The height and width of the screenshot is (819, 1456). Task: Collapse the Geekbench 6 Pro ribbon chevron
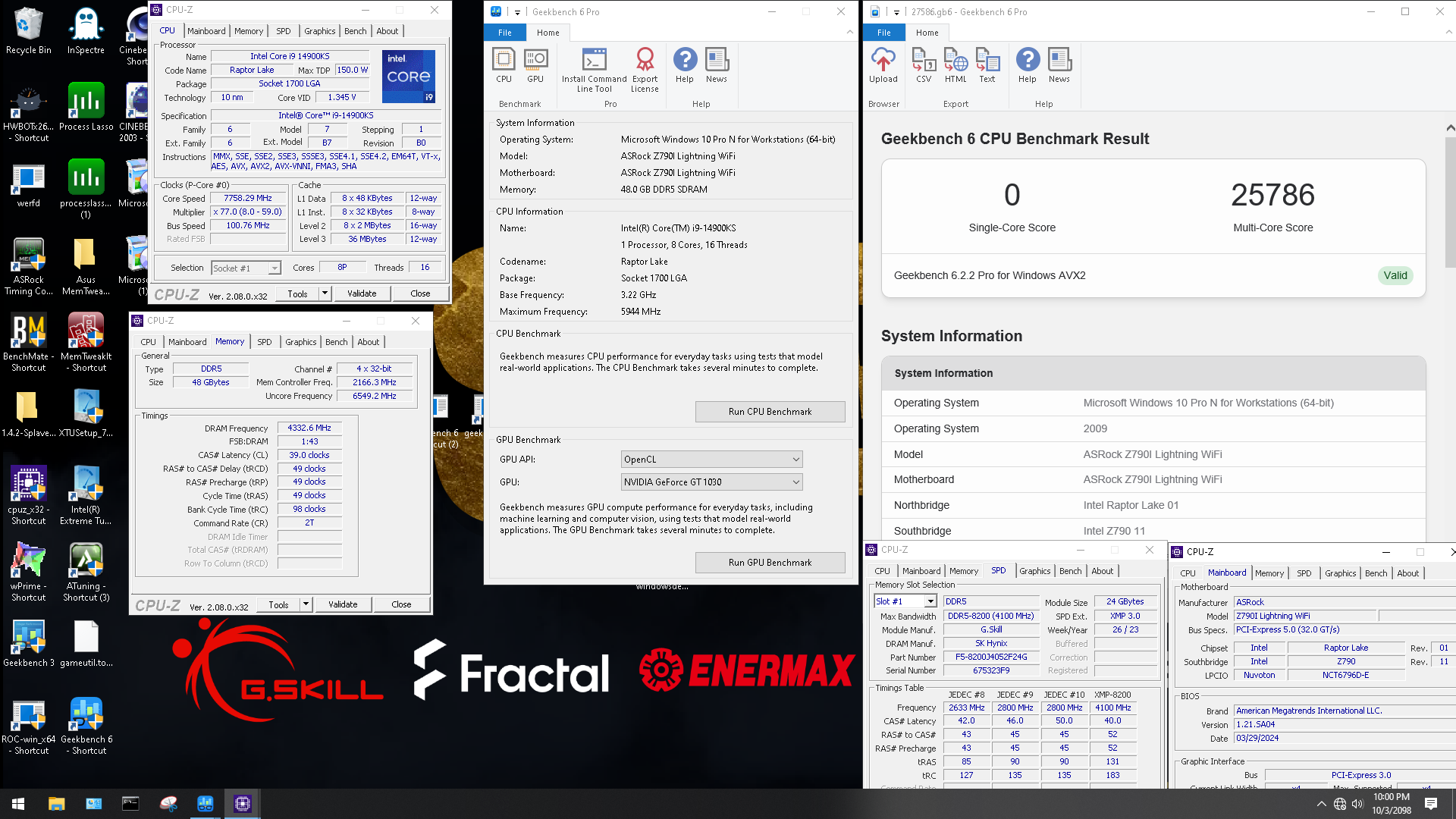[x=849, y=32]
